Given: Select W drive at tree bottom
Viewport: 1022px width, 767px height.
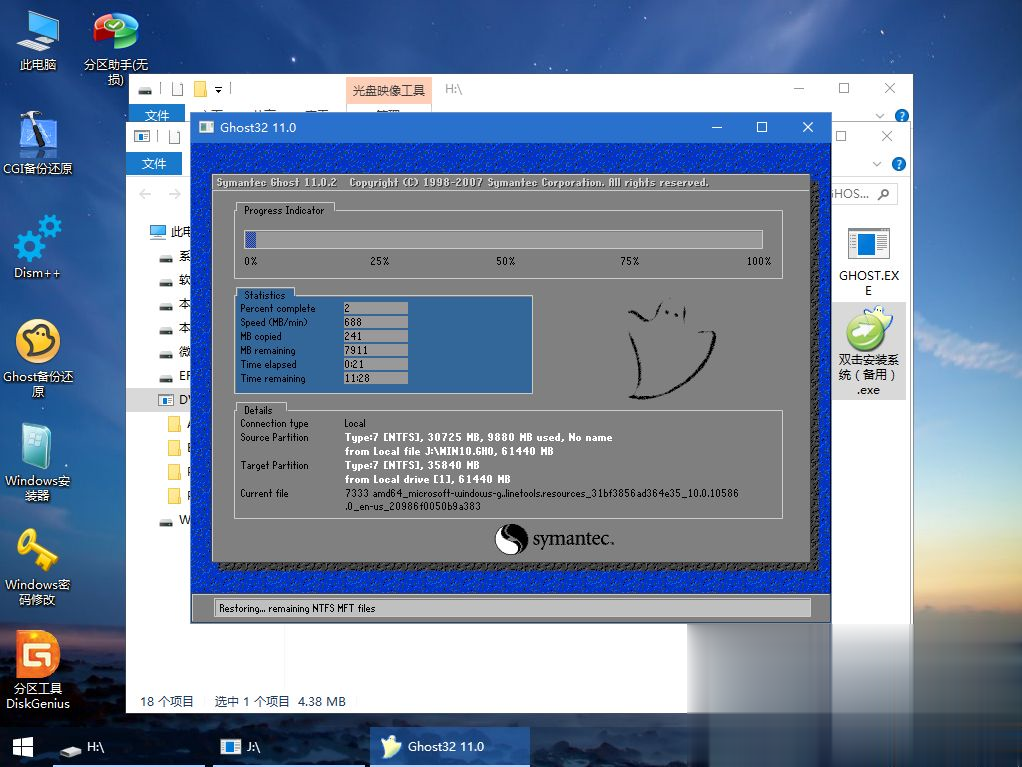Looking at the screenshot, I should pyautogui.click(x=175, y=520).
